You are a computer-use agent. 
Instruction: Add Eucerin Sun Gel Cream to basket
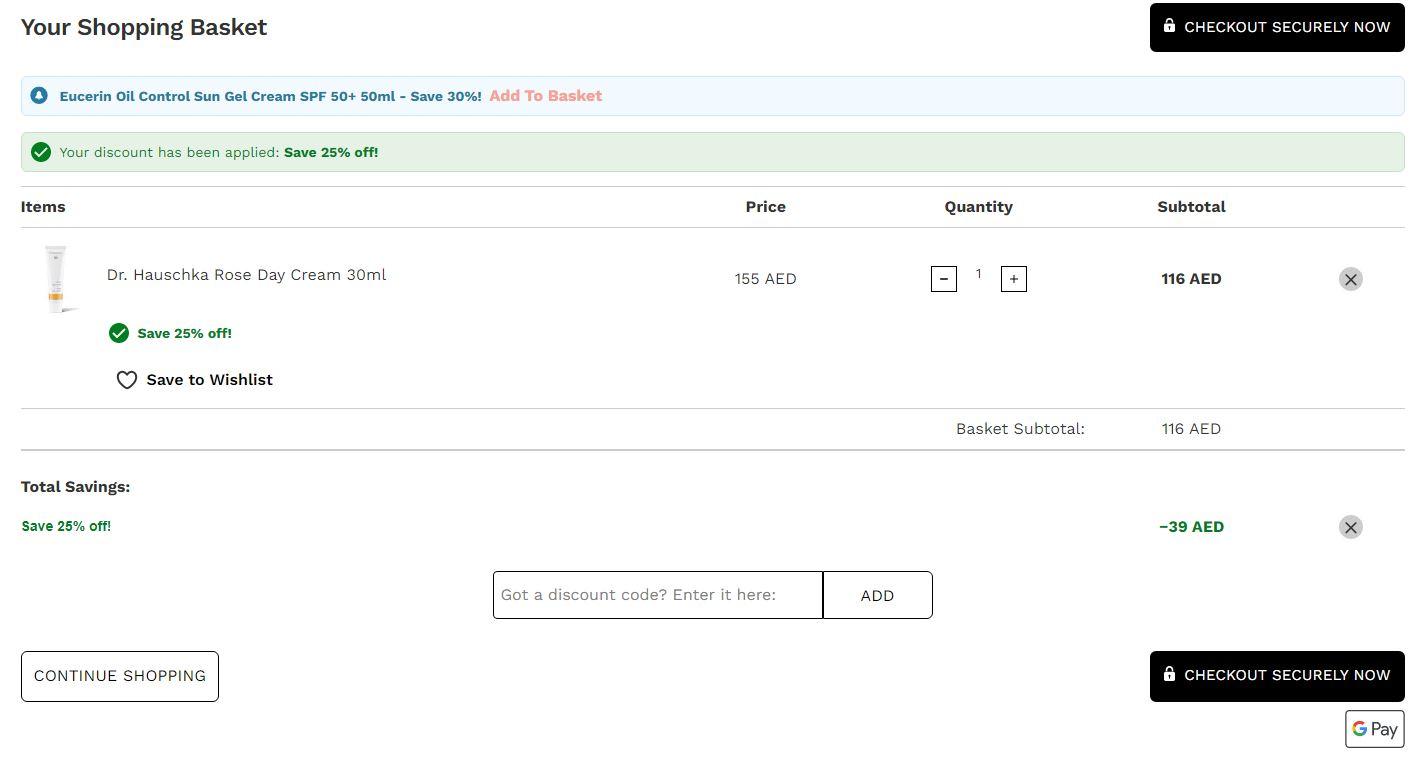click(545, 96)
